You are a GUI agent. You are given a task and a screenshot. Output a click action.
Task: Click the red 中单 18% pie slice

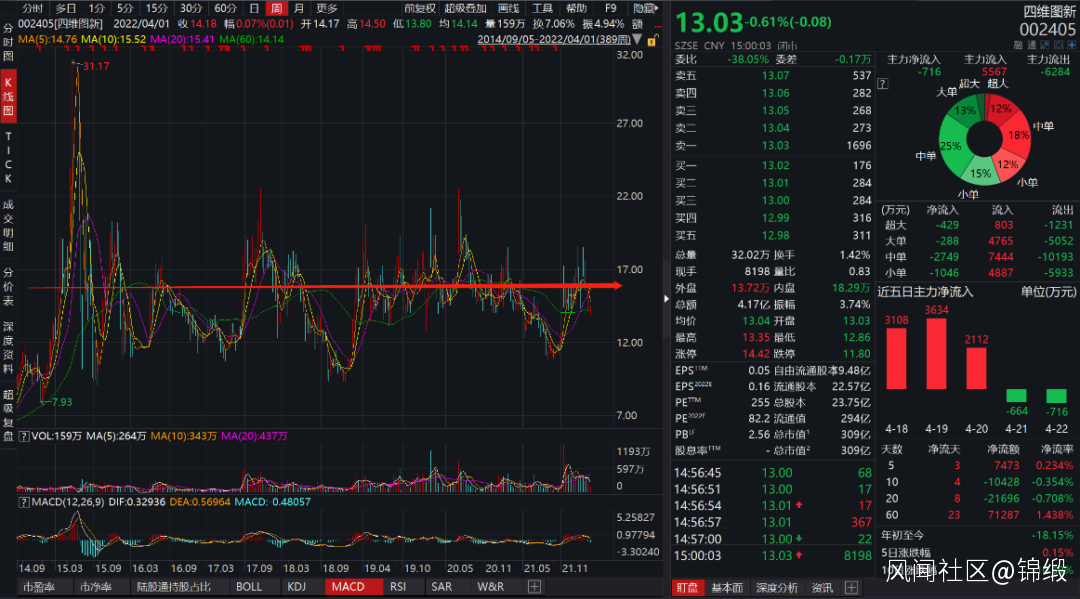tap(1019, 134)
